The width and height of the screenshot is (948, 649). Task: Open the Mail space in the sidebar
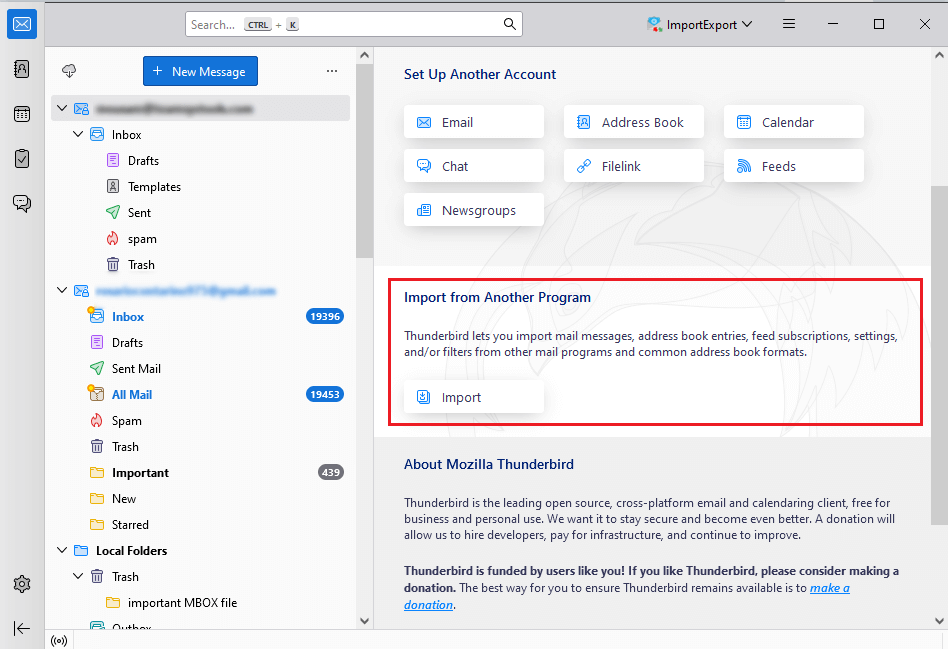pyautogui.click(x=22, y=24)
